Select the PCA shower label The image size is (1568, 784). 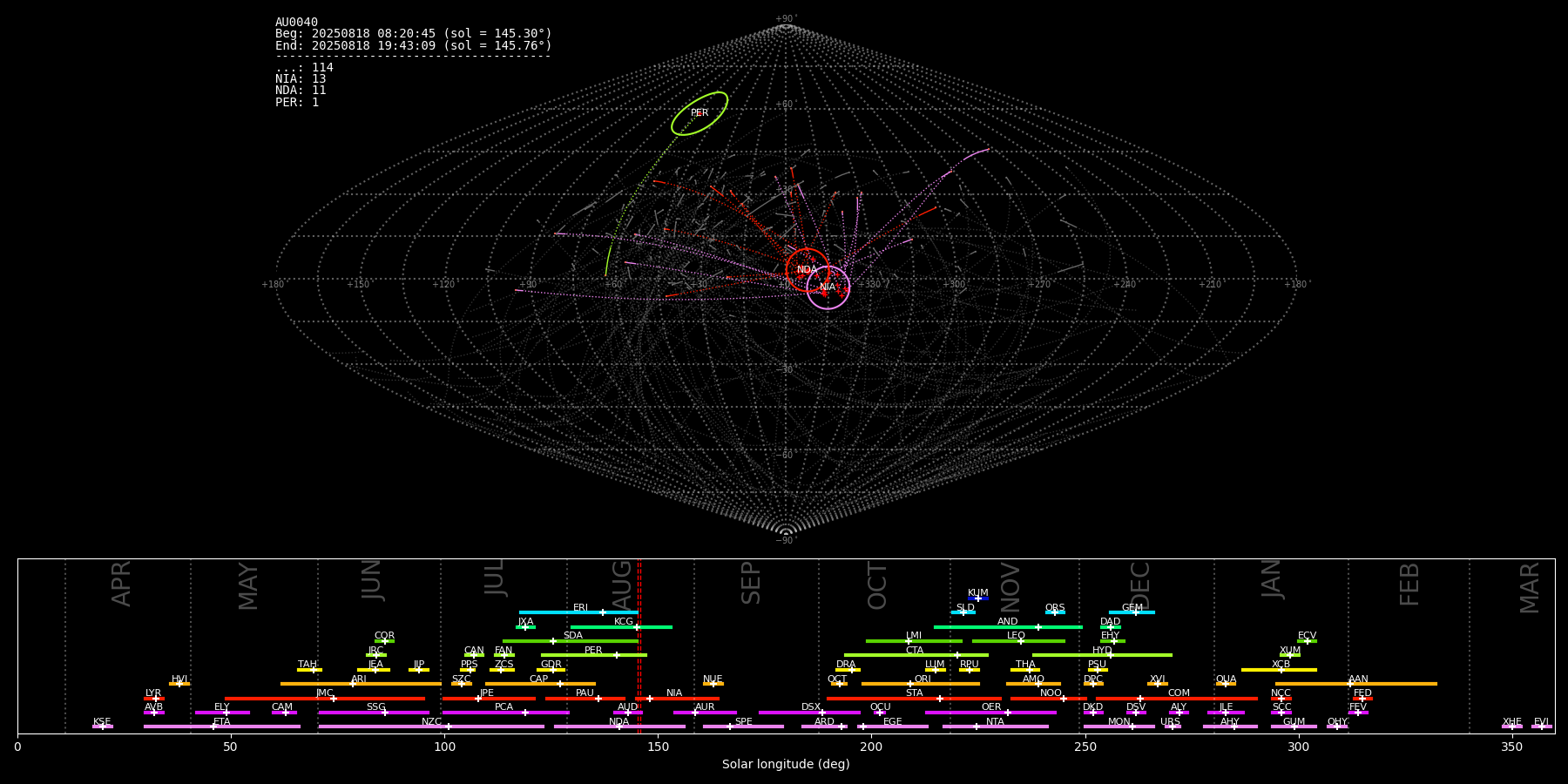click(504, 707)
